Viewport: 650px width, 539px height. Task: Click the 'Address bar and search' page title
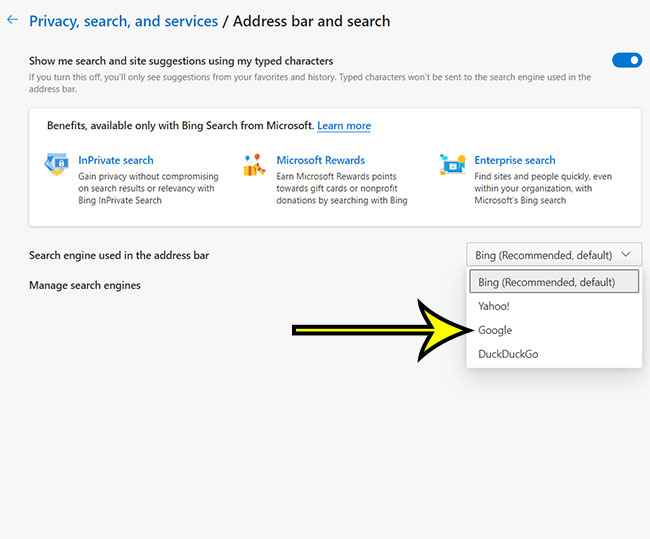coord(311,21)
